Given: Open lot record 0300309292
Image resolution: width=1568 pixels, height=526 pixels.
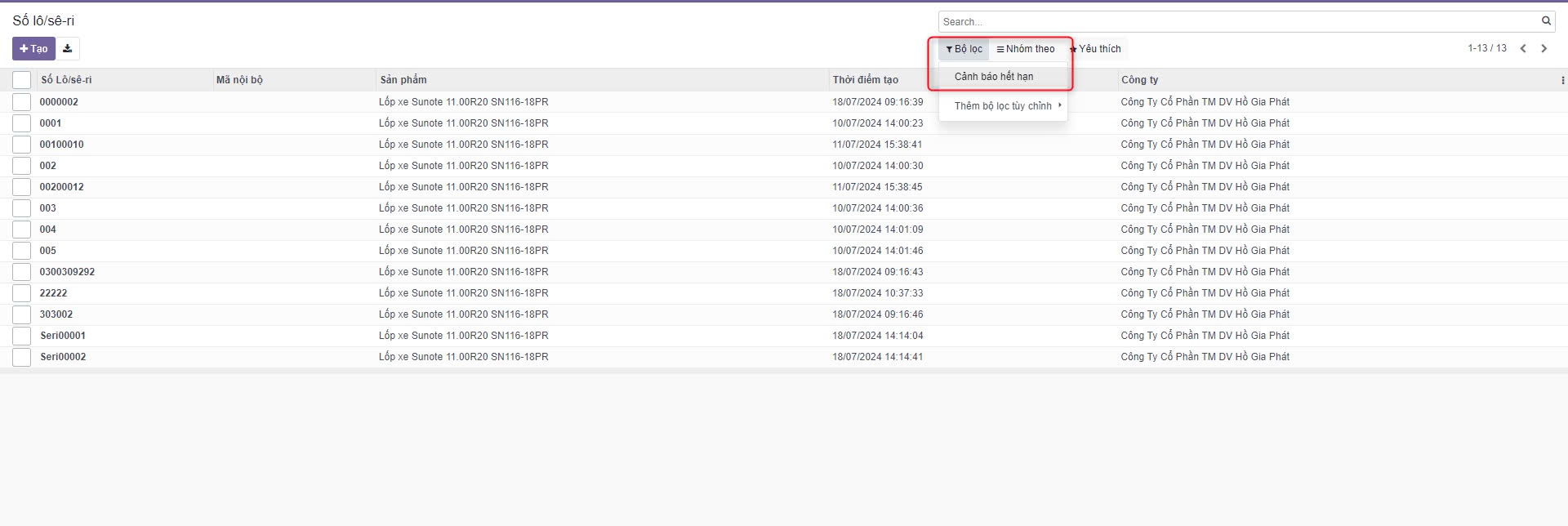Looking at the screenshot, I should 67,272.
